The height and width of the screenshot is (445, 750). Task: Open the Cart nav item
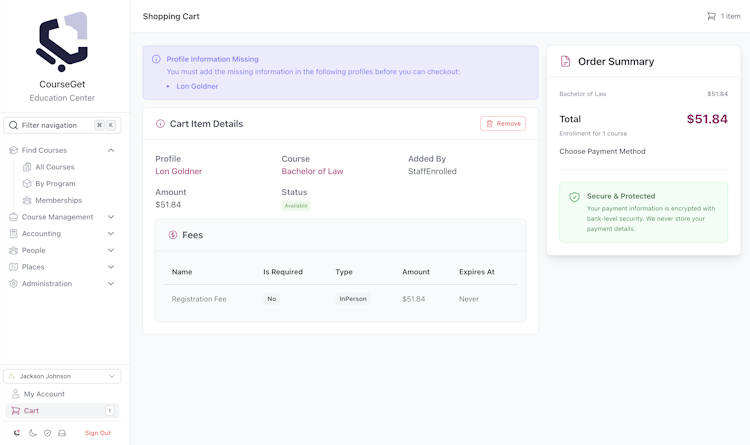coord(62,411)
